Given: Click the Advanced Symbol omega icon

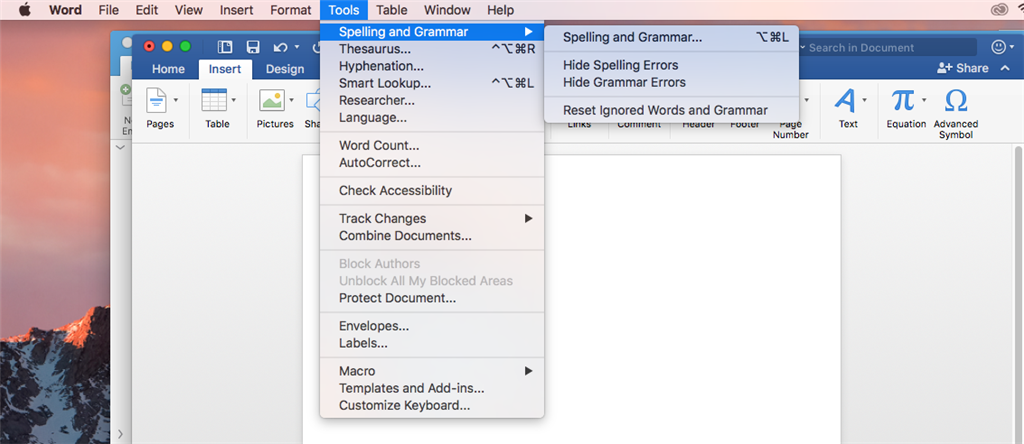Looking at the screenshot, I should [955, 101].
